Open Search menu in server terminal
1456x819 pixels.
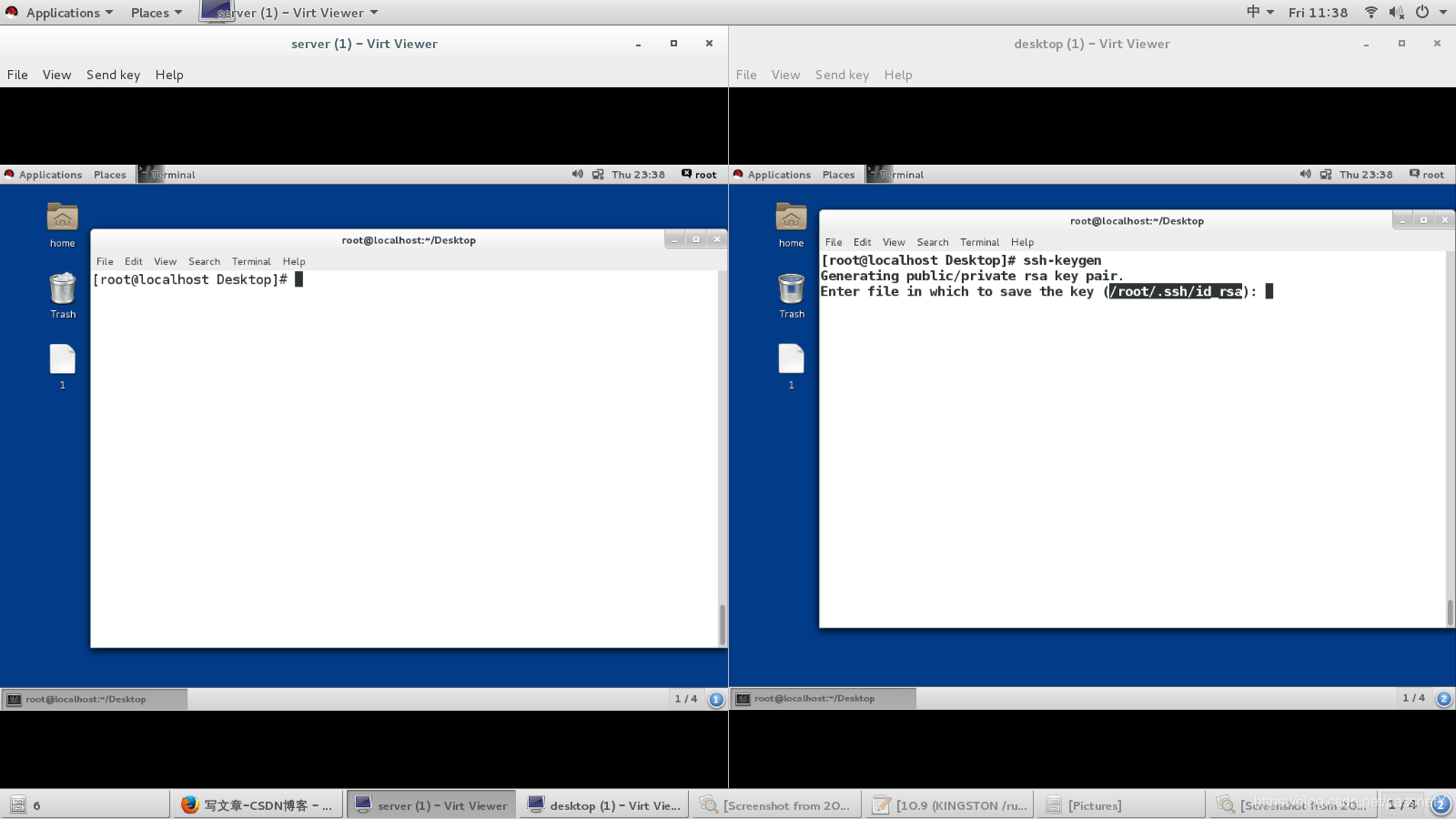[x=204, y=261]
